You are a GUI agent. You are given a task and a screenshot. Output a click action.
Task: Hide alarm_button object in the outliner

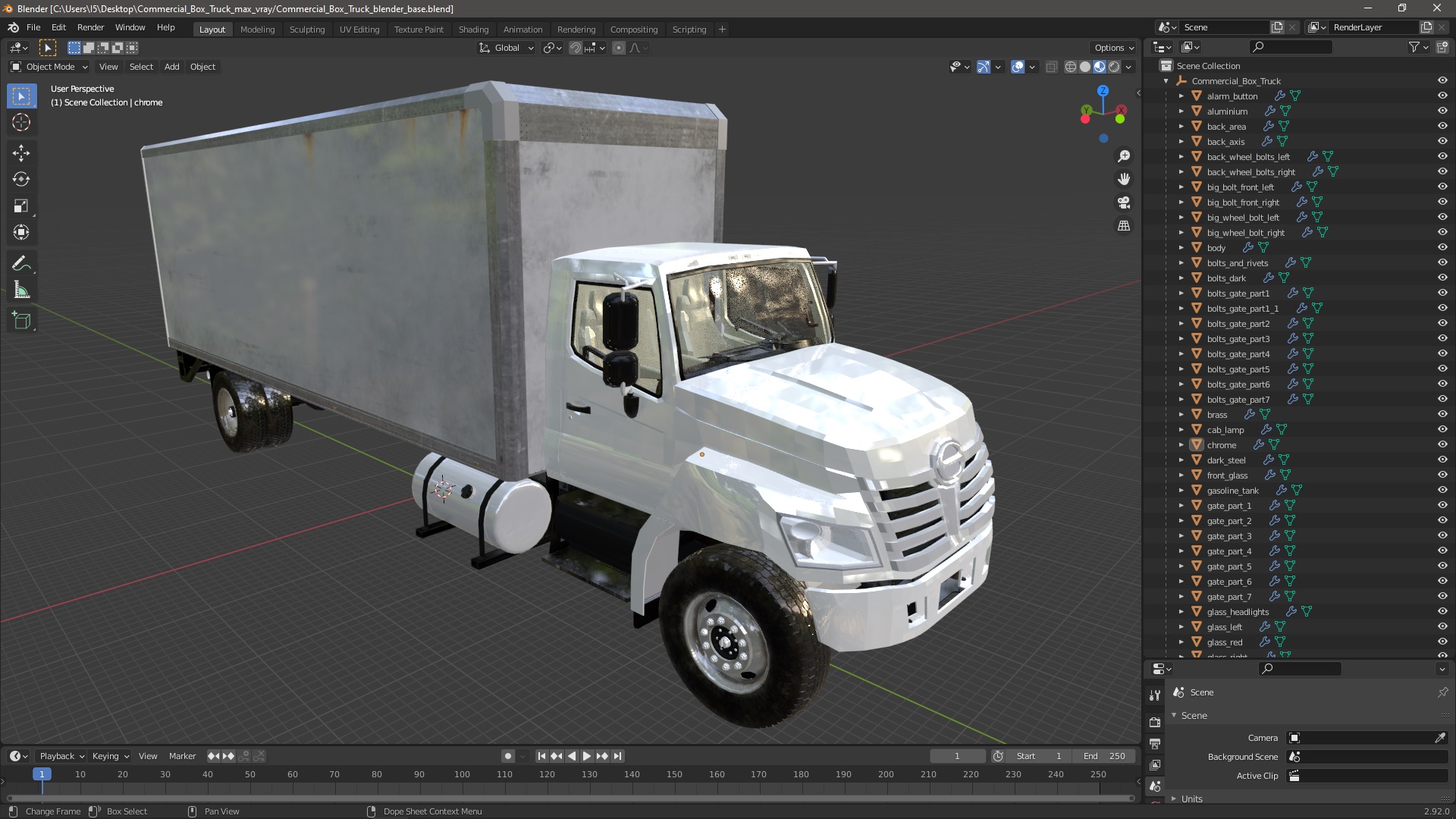1442,96
